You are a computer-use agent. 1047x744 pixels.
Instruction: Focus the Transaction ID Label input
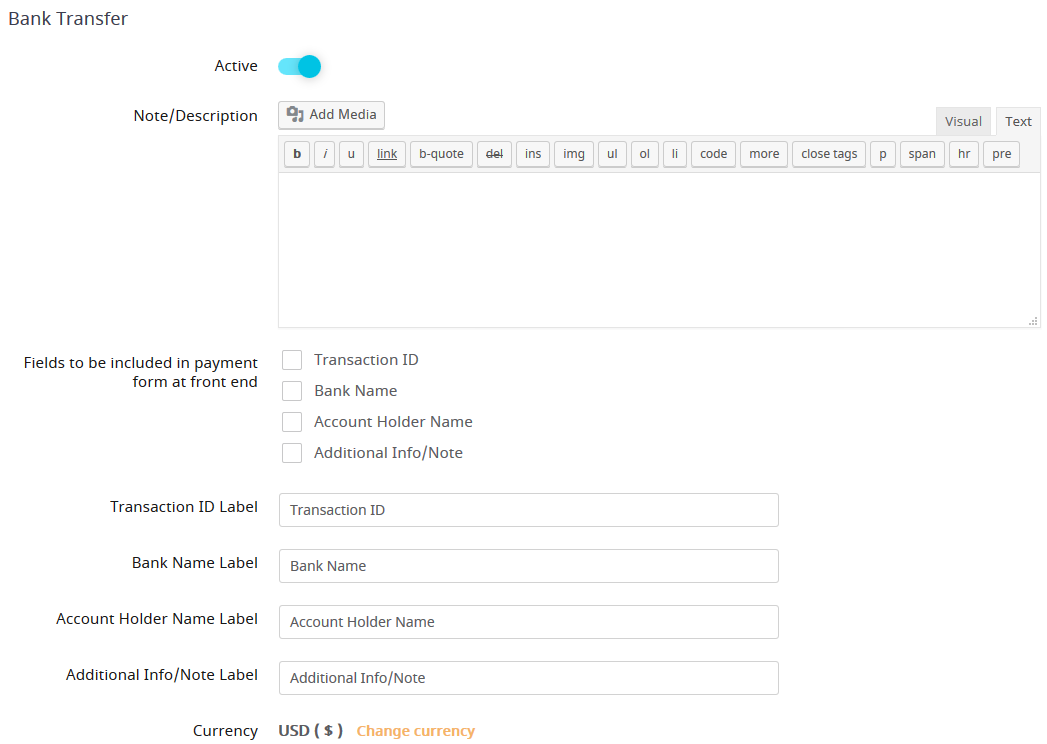pyautogui.click(x=529, y=510)
